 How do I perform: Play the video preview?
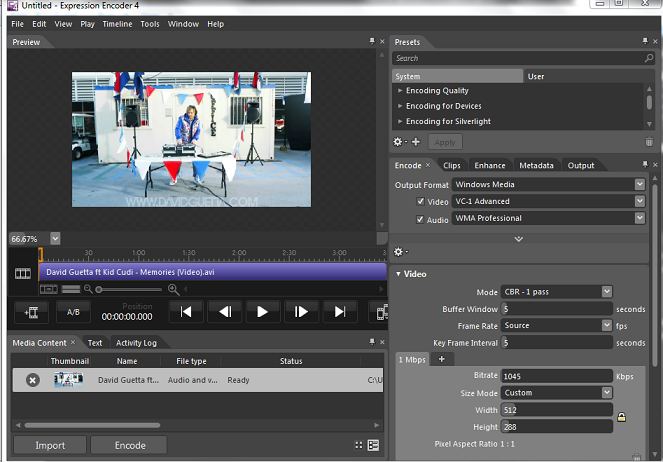tap(262, 312)
